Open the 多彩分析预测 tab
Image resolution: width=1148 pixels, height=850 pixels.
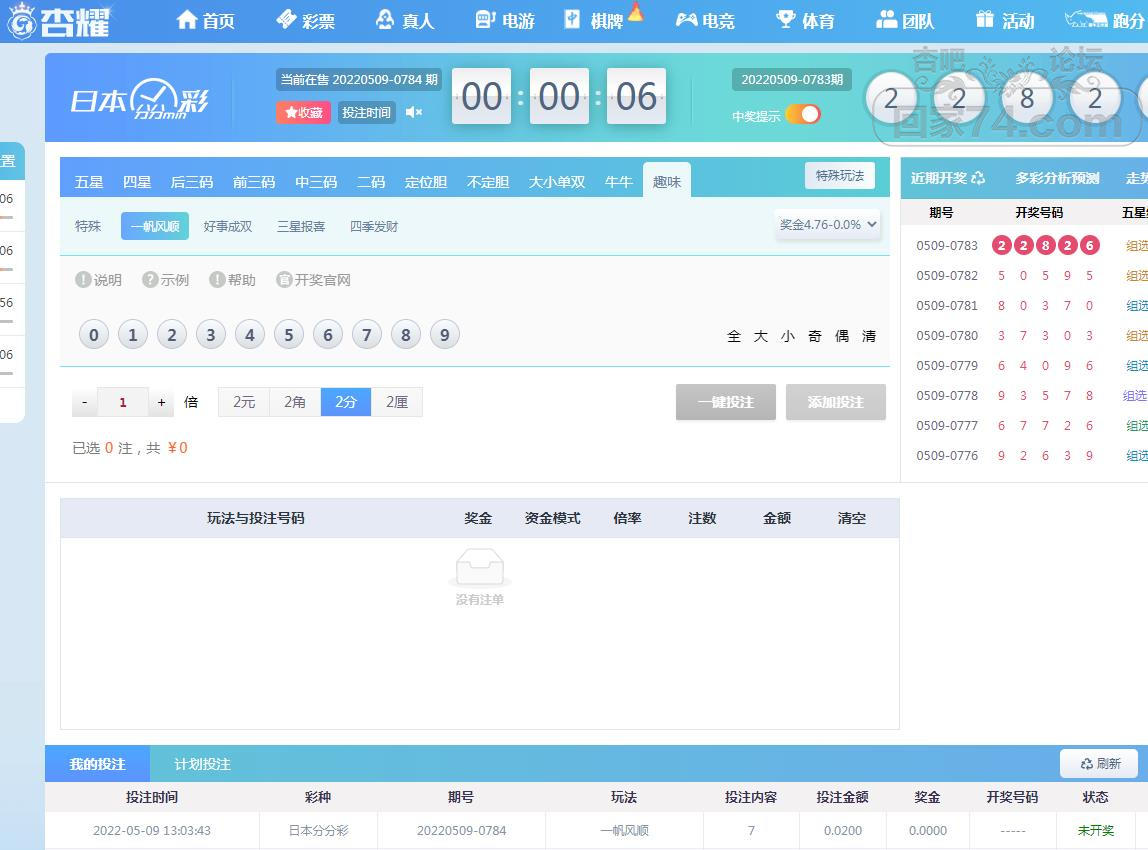tap(1057, 178)
